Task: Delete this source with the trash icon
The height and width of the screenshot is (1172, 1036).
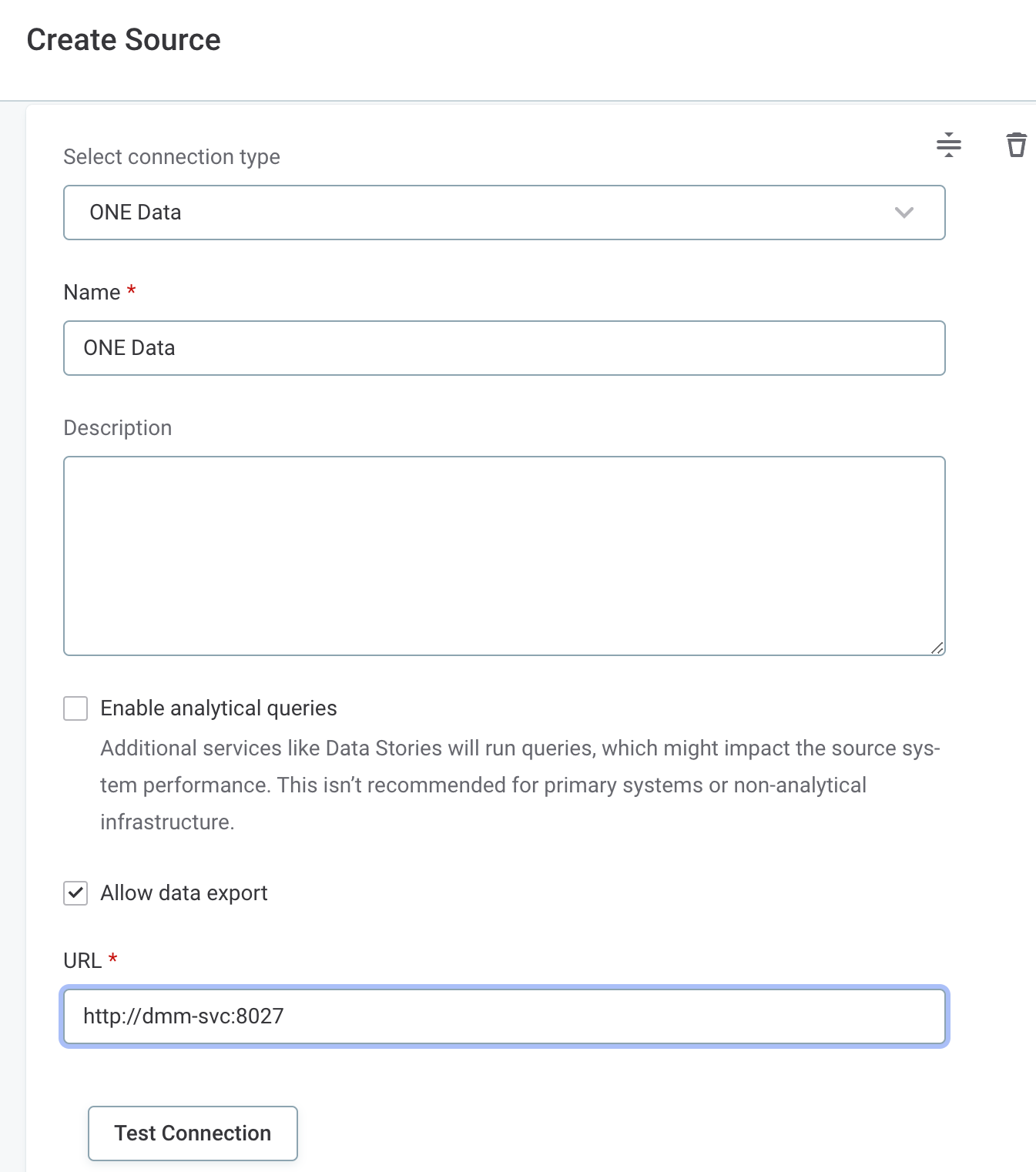Action: point(1016,145)
